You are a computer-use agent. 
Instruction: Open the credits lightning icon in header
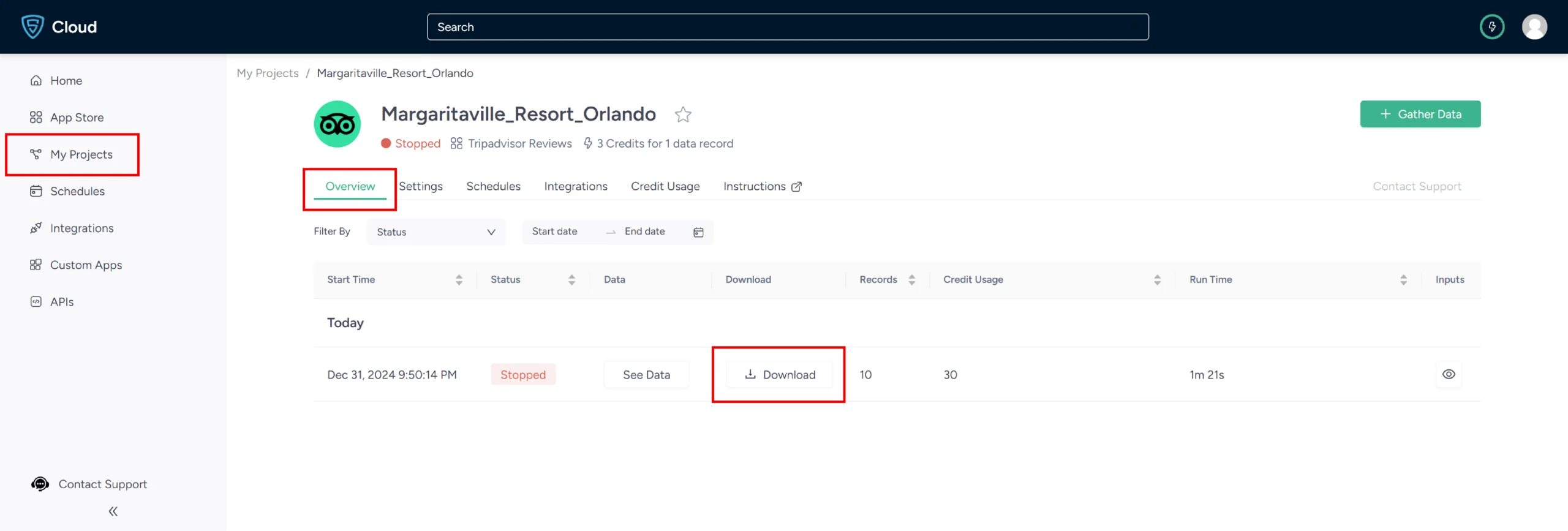(1492, 27)
